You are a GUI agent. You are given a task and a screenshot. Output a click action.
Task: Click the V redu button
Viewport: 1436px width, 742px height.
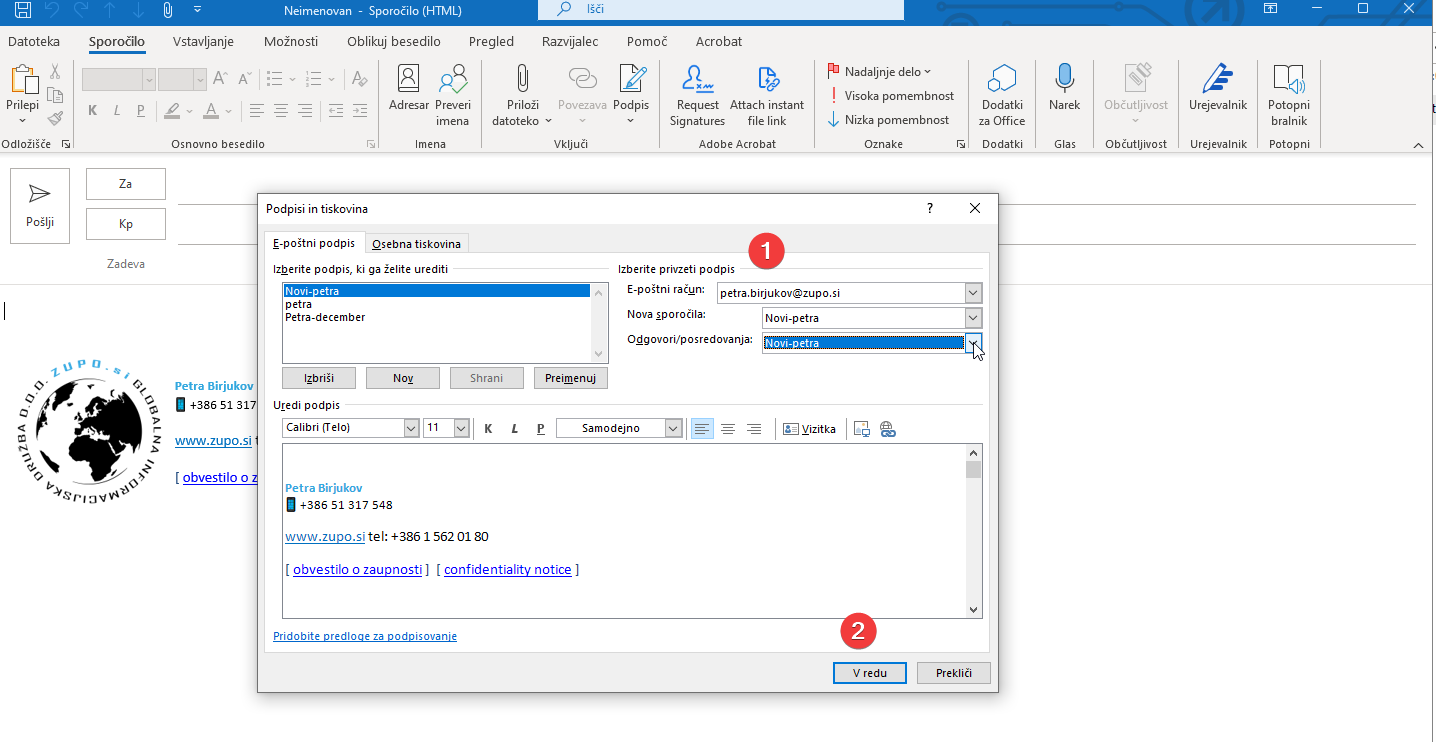tap(869, 673)
